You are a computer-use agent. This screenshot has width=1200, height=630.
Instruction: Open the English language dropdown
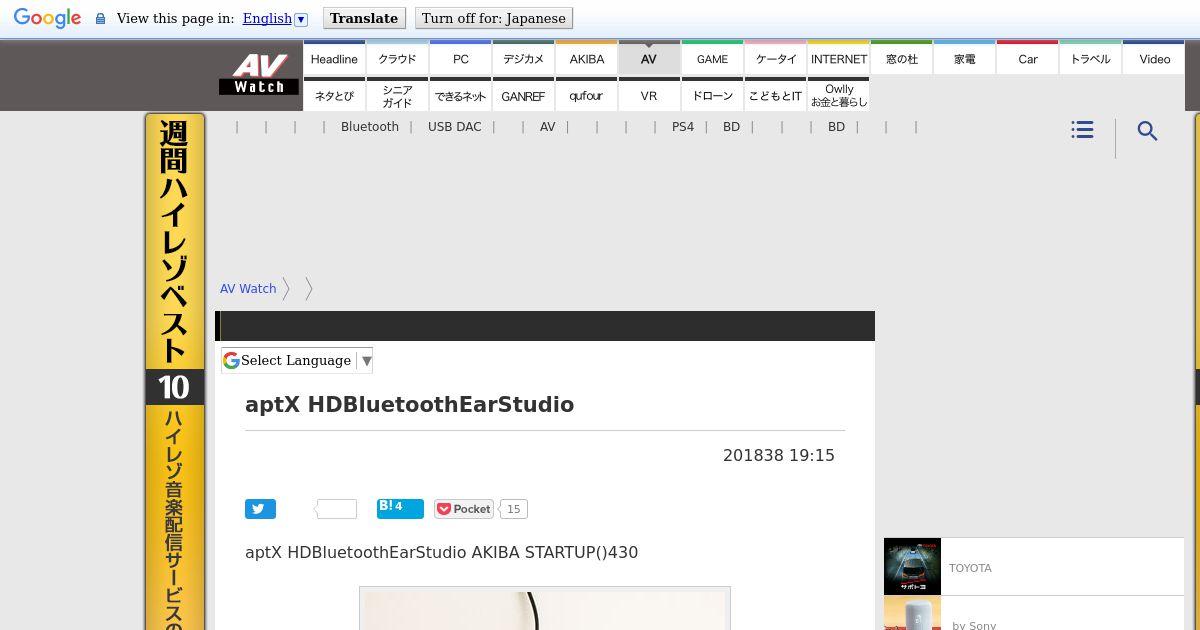(x=275, y=19)
